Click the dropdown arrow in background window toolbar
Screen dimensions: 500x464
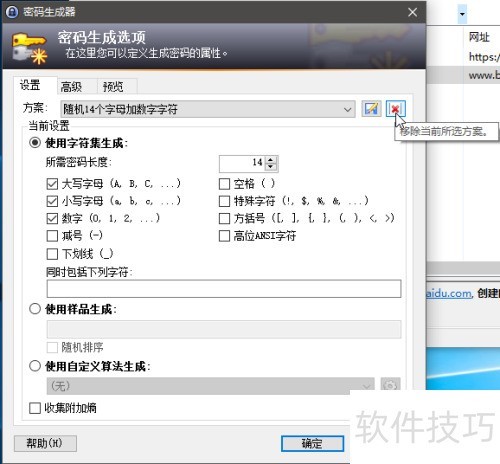462,14
